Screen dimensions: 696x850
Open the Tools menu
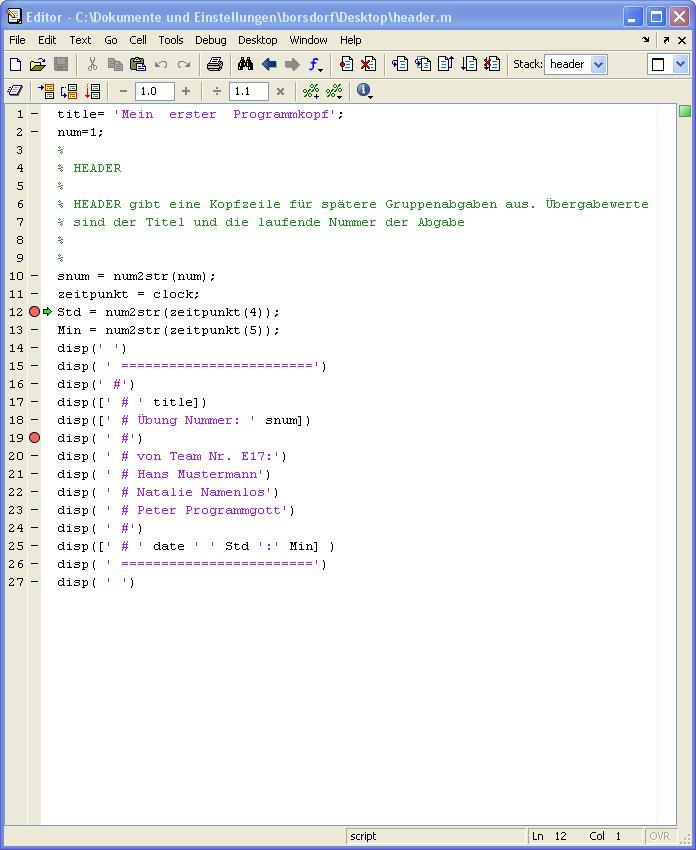point(171,40)
